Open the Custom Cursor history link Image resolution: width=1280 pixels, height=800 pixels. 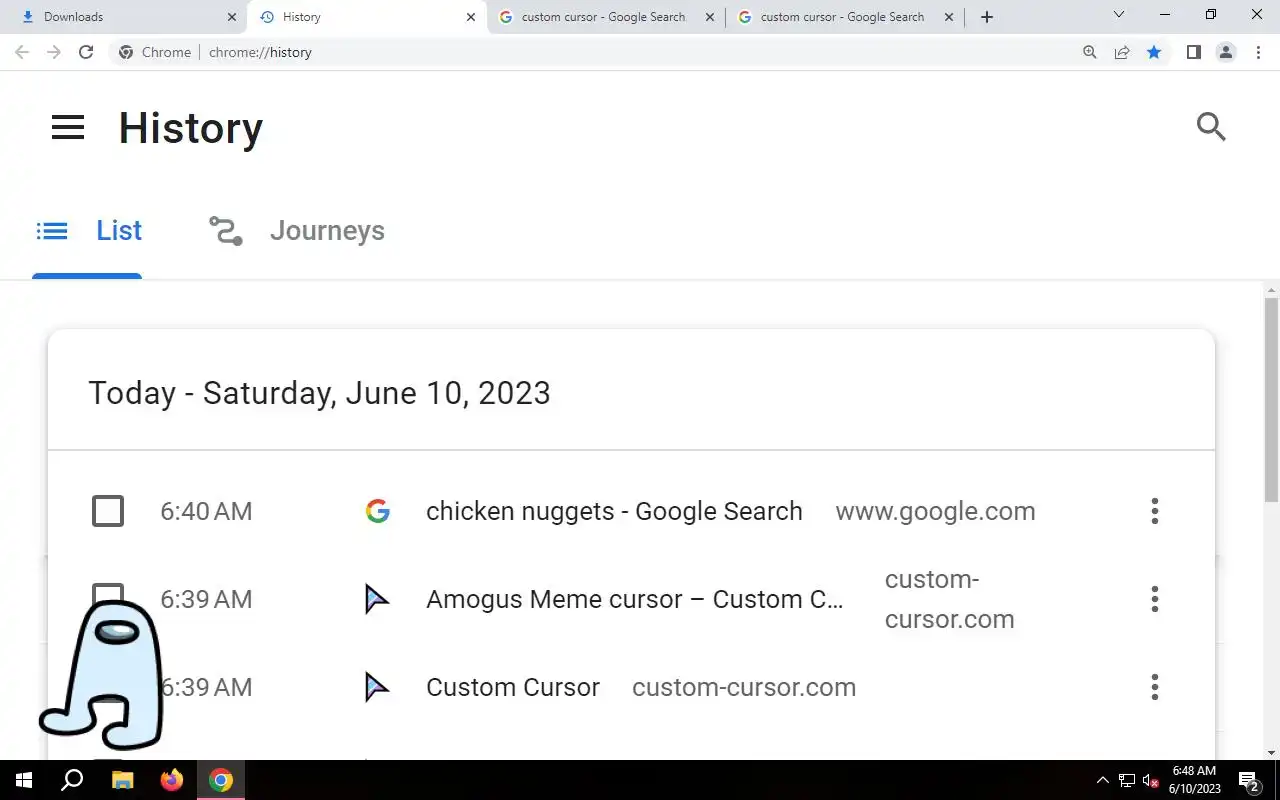512,687
